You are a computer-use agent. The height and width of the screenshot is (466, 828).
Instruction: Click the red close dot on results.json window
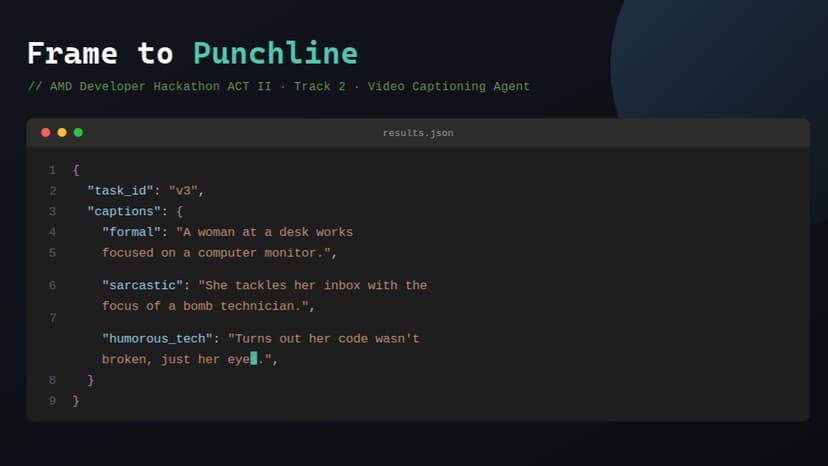pos(45,133)
